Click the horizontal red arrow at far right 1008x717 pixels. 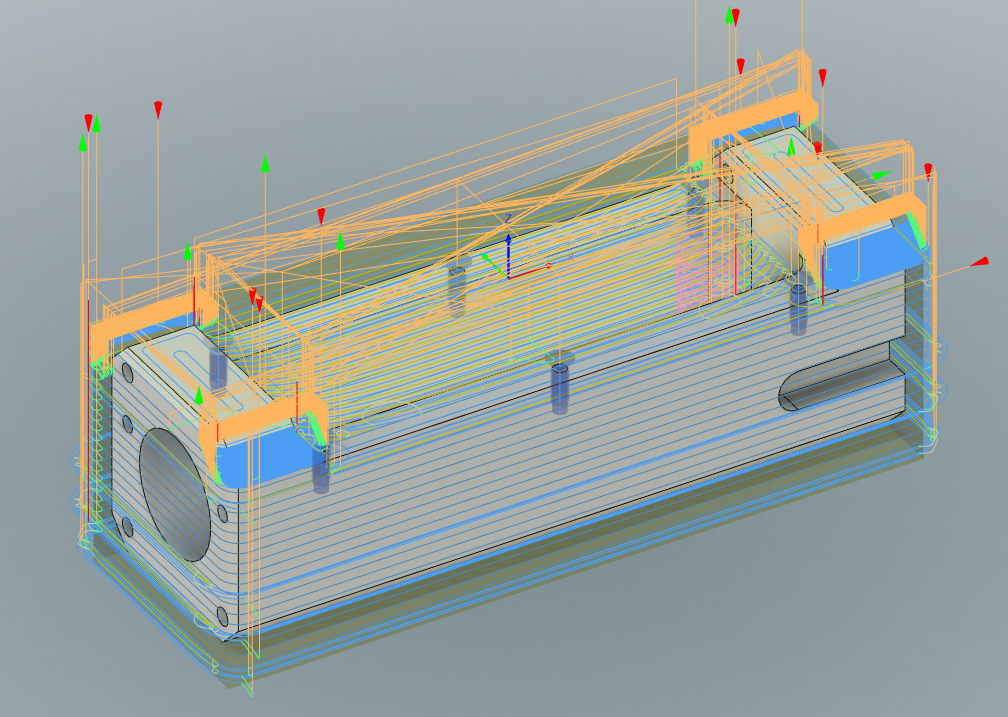tap(980, 263)
